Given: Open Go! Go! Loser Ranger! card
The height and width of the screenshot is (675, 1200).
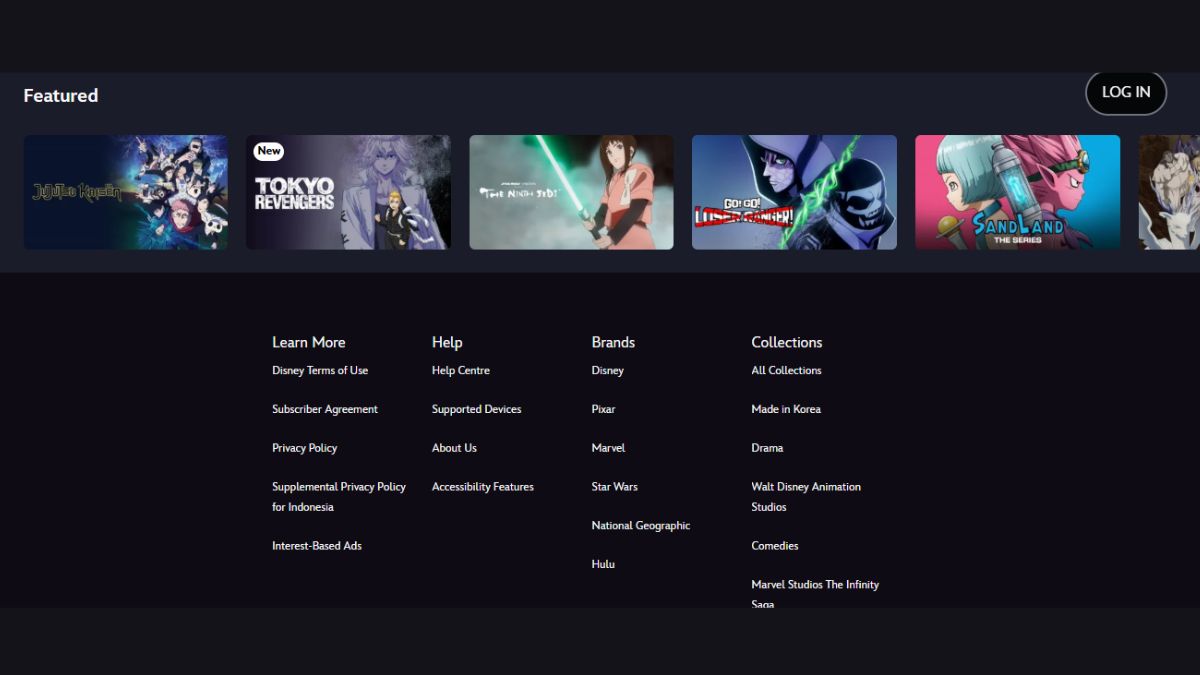Looking at the screenshot, I should click(x=795, y=192).
